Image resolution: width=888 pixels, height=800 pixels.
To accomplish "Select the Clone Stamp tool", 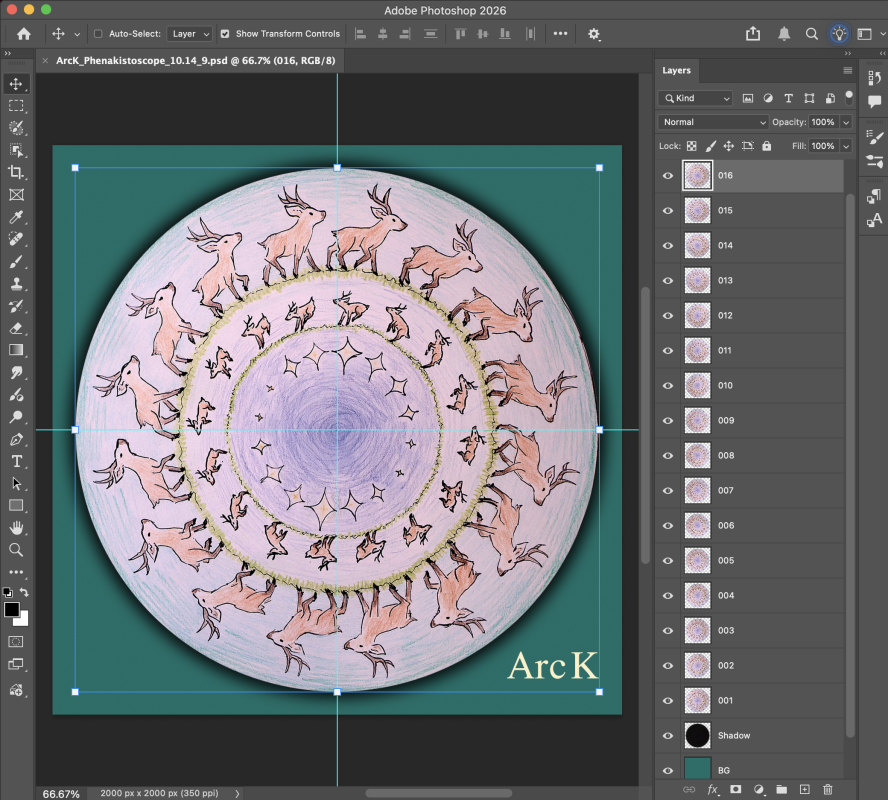I will pyautogui.click(x=16, y=284).
